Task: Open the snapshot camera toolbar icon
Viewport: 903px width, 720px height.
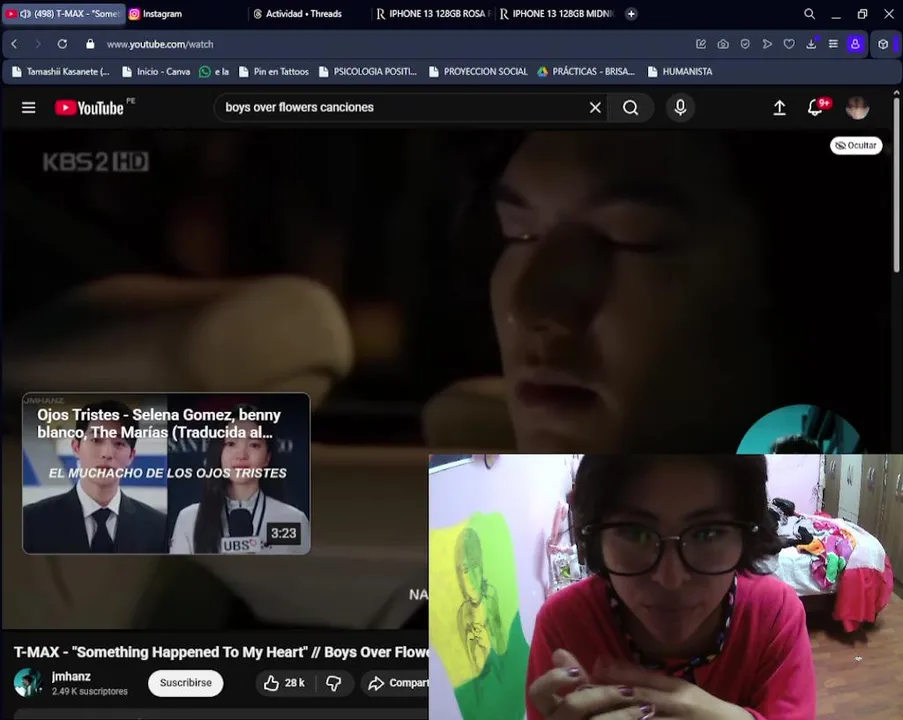Action: pos(723,44)
